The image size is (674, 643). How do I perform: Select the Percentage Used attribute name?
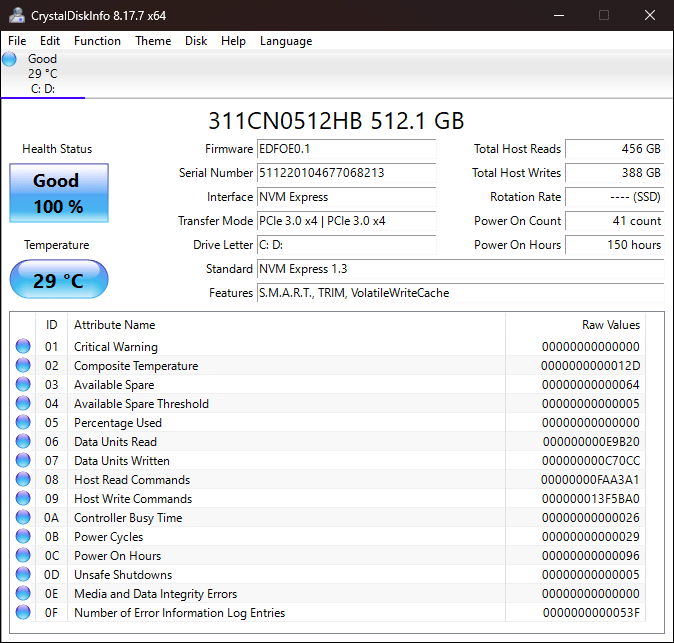point(118,423)
